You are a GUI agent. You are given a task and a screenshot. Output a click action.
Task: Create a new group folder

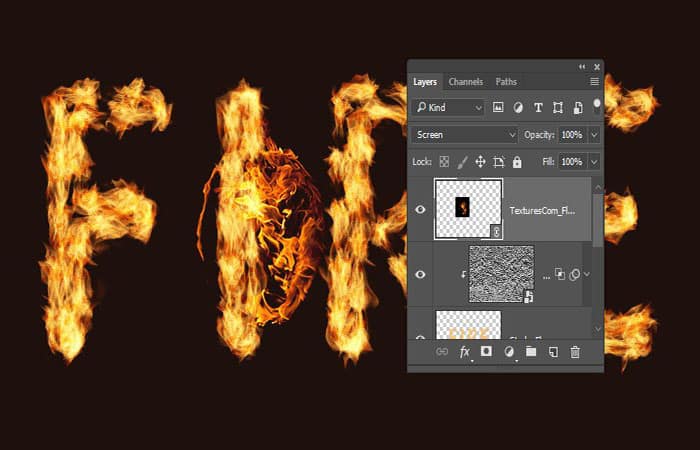click(531, 352)
